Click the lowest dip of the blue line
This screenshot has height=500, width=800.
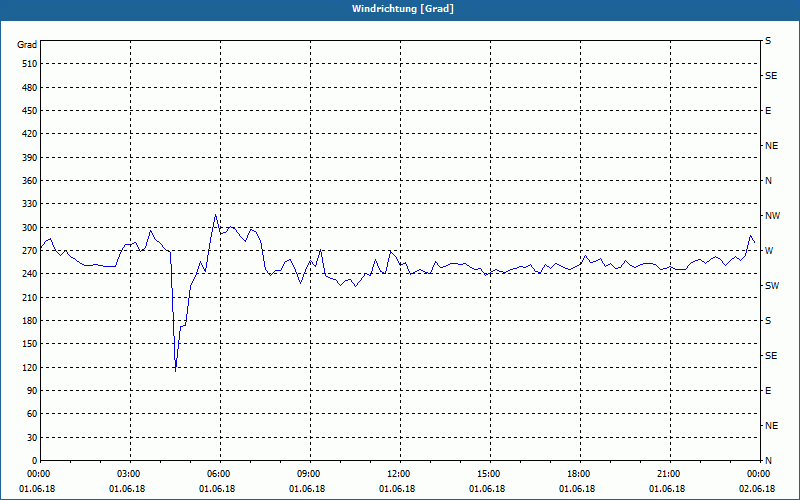[x=176, y=371]
